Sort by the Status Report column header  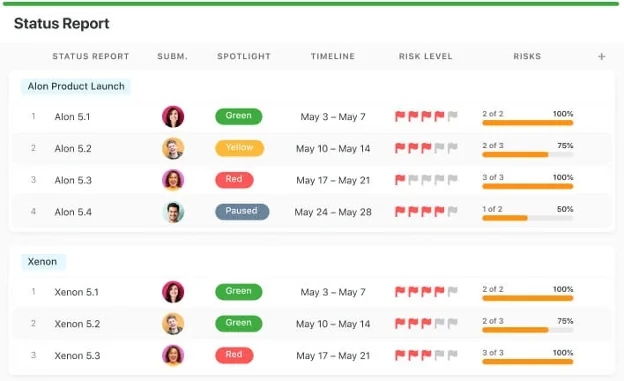click(91, 57)
